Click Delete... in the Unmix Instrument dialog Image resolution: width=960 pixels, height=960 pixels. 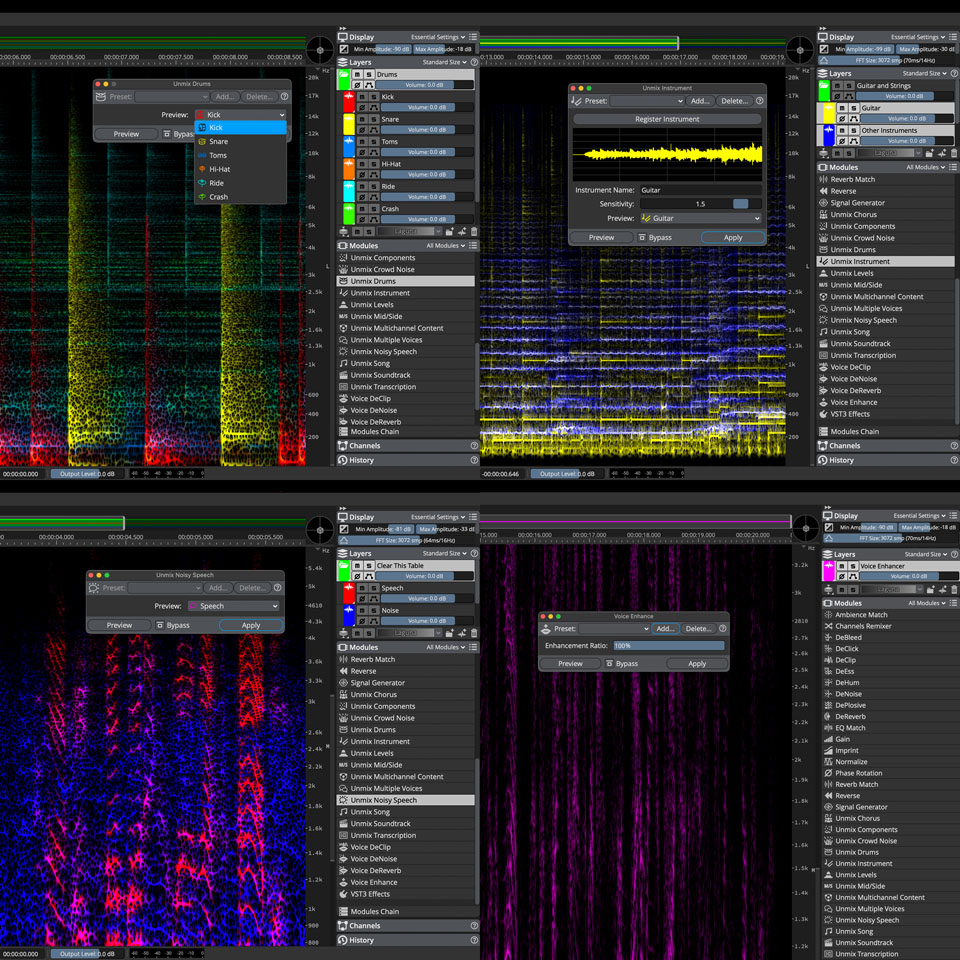point(734,101)
